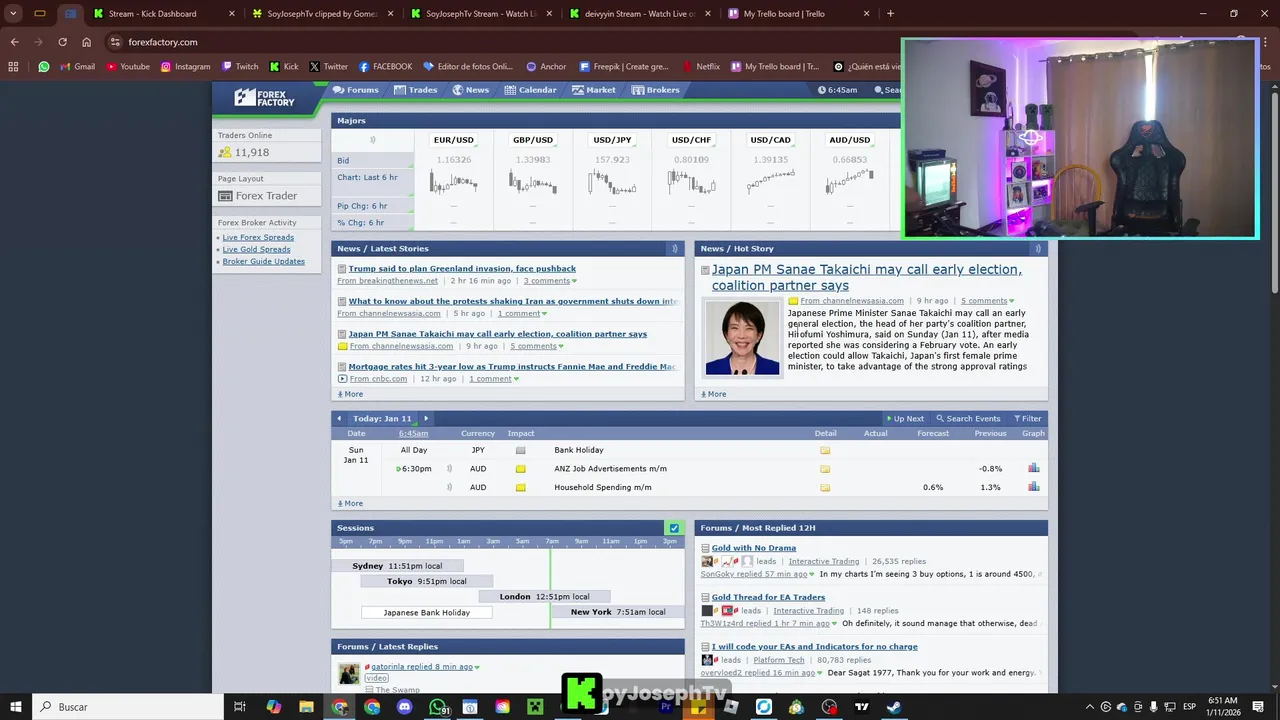The width and height of the screenshot is (1280, 720).
Task: Open the detail folder for Household Spending
Action: (x=825, y=488)
